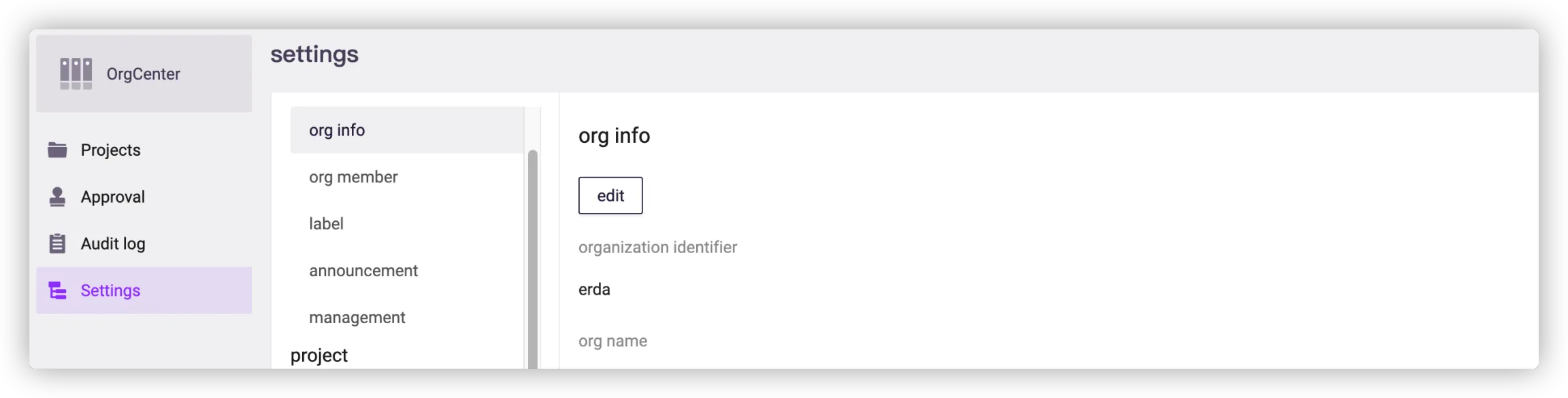Open the label settings section

(326, 224)
